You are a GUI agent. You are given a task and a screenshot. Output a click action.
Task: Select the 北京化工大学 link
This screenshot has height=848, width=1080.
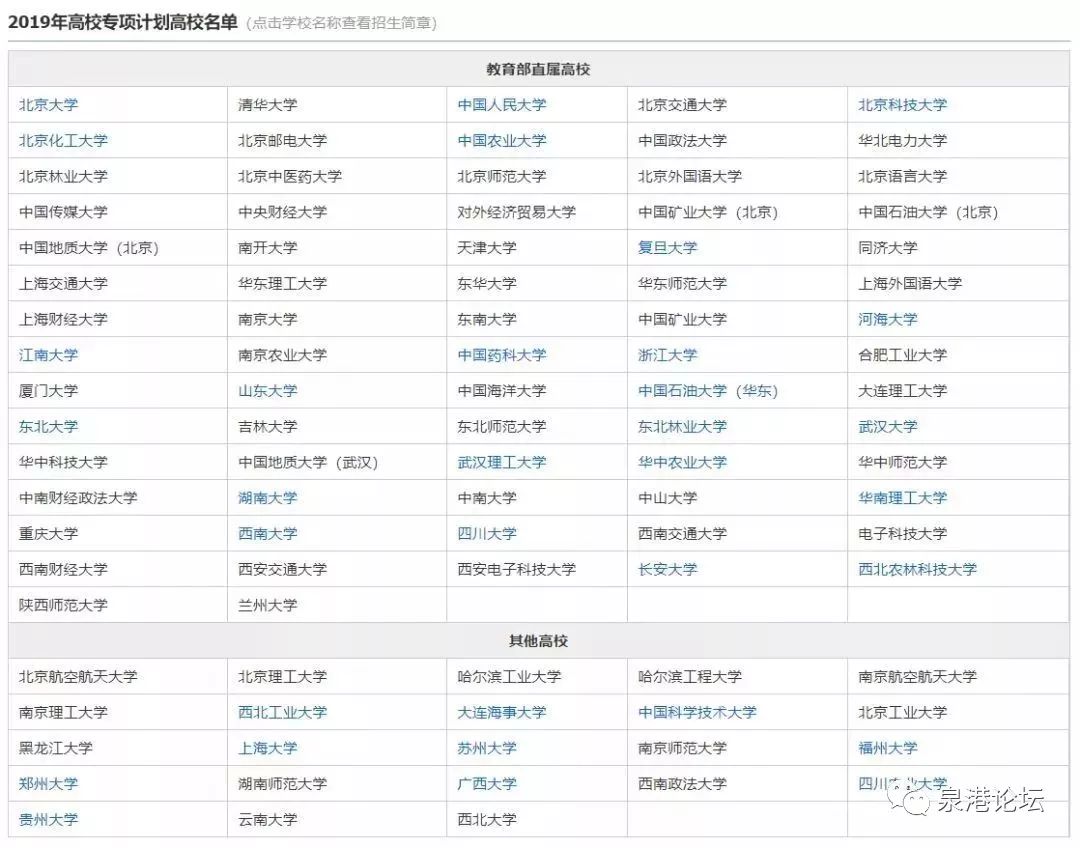pos(63,141)
